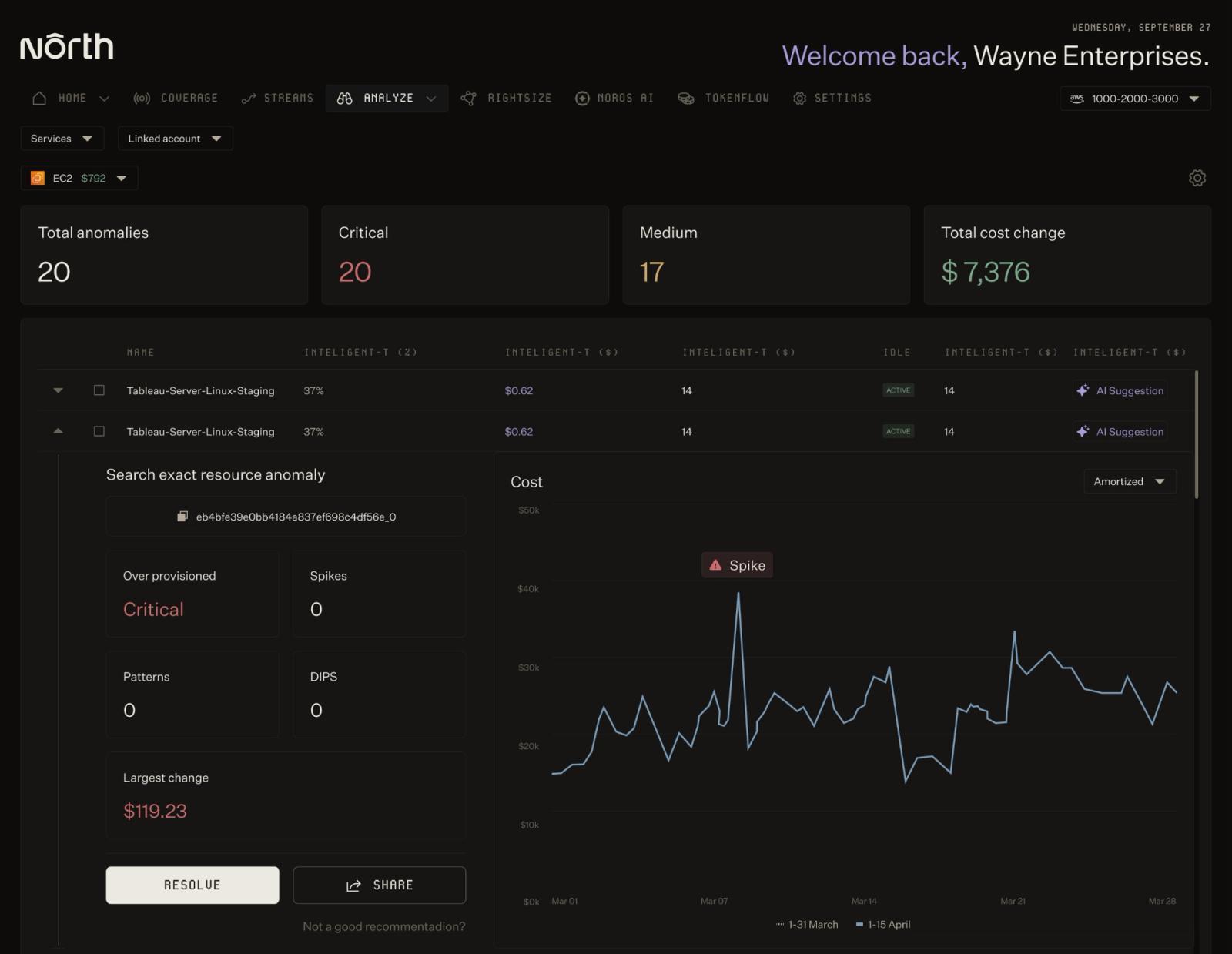Click the Share arrow icon
The image size is (1232, 954).
pyautogui.click(x=353, y=885)
